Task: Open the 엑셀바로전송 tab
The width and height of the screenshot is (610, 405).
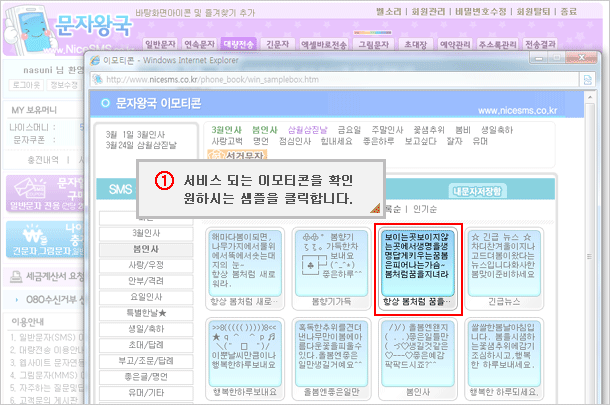Action: tap(324, 45)
